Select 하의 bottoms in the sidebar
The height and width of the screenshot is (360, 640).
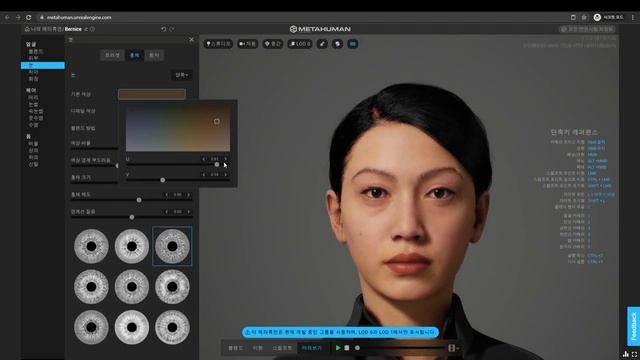33,157
